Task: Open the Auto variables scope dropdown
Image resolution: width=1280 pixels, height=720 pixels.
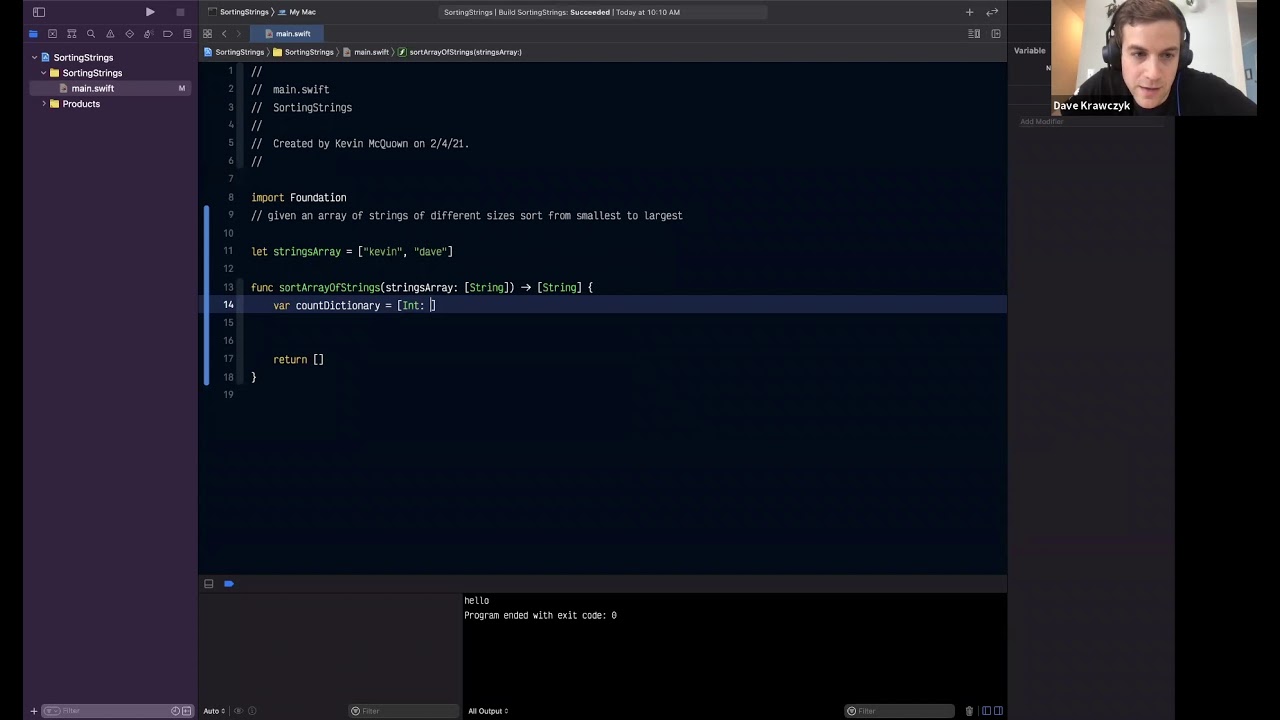Action: (x=214, y=711)
